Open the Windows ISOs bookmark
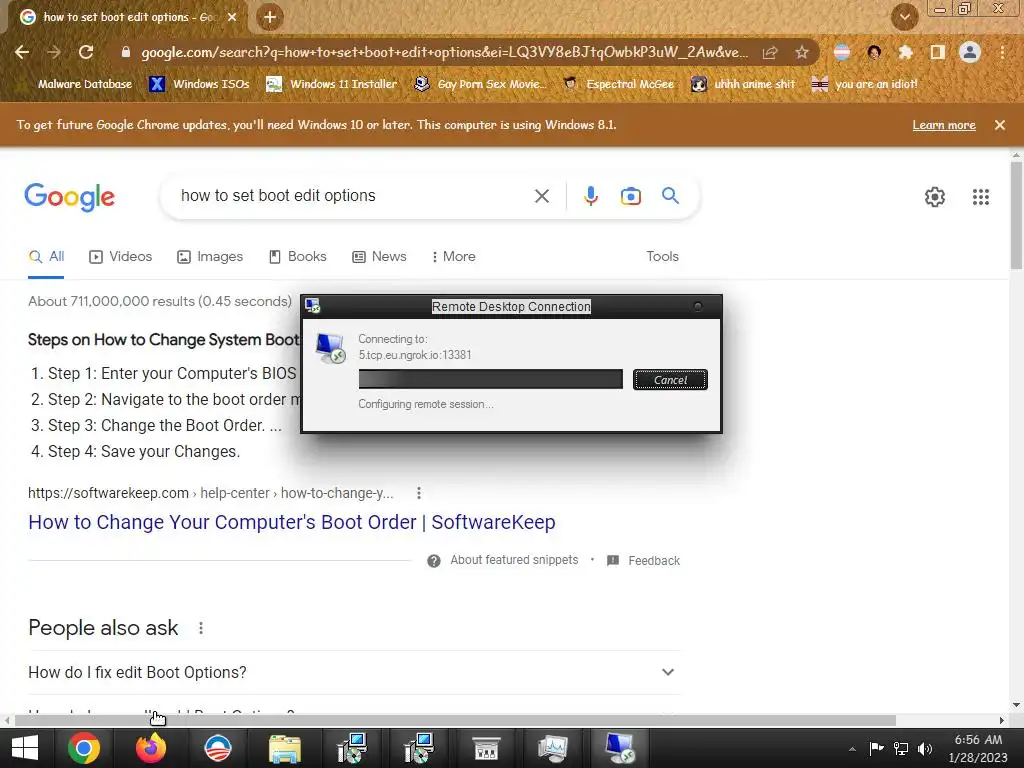 [x=200, y=84]
